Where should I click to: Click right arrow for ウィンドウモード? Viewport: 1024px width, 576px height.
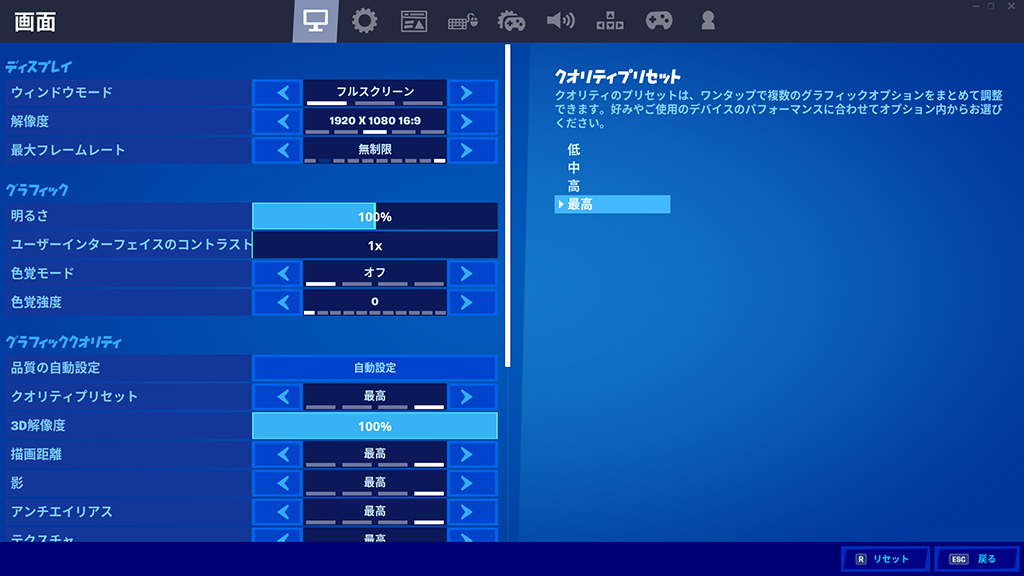(x=472, y=93)
